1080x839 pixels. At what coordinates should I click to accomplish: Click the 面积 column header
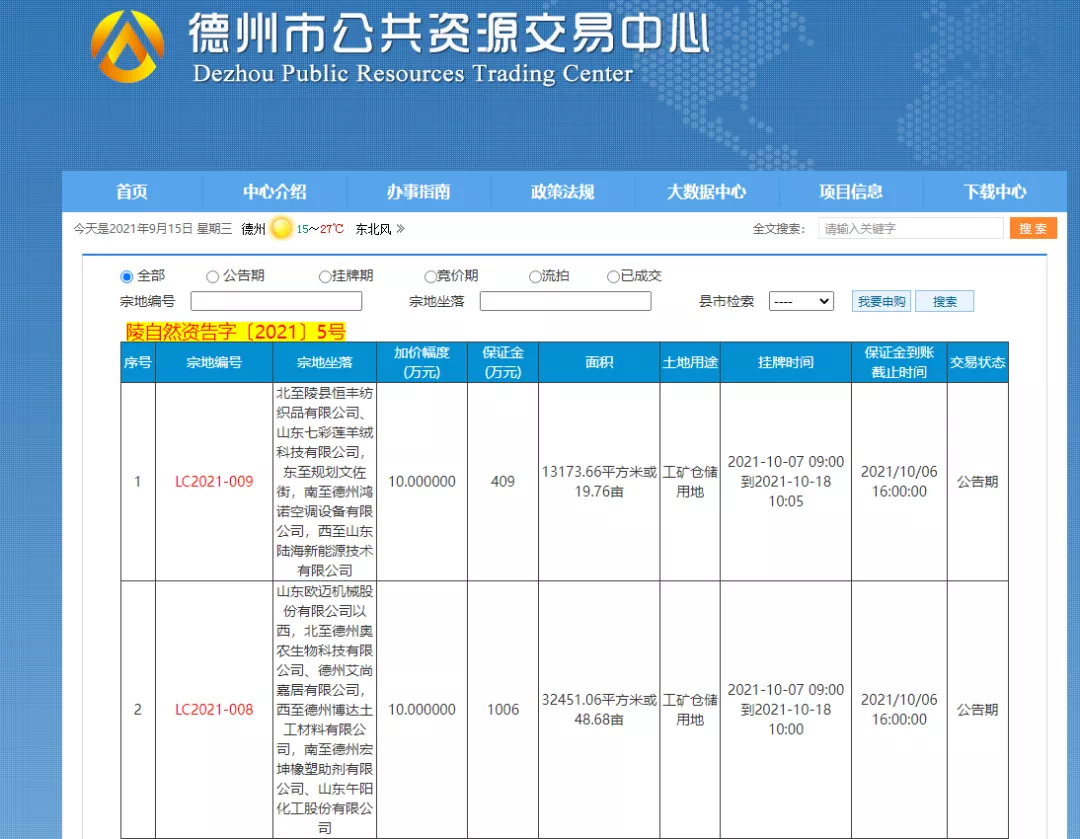(x=599, y=362)
